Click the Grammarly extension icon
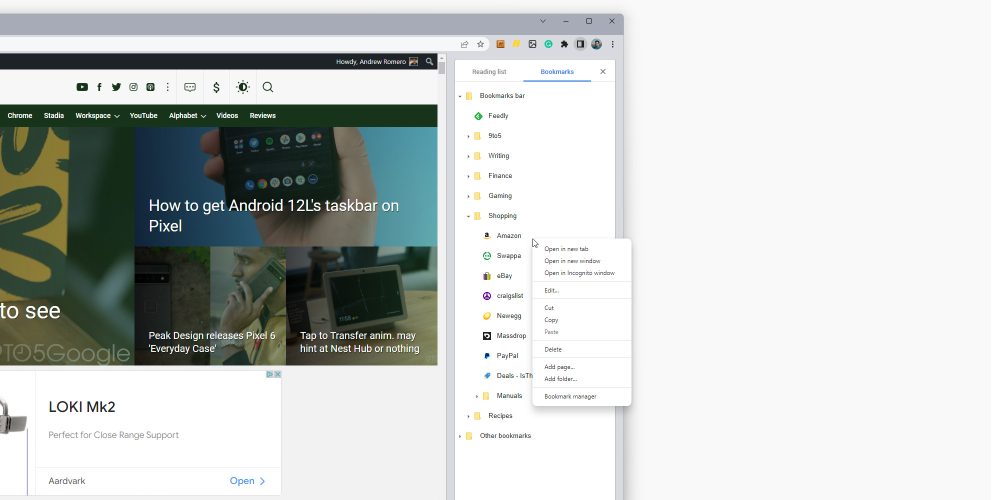The width and height of the screenshot is (1000, 500). (548, 44)
